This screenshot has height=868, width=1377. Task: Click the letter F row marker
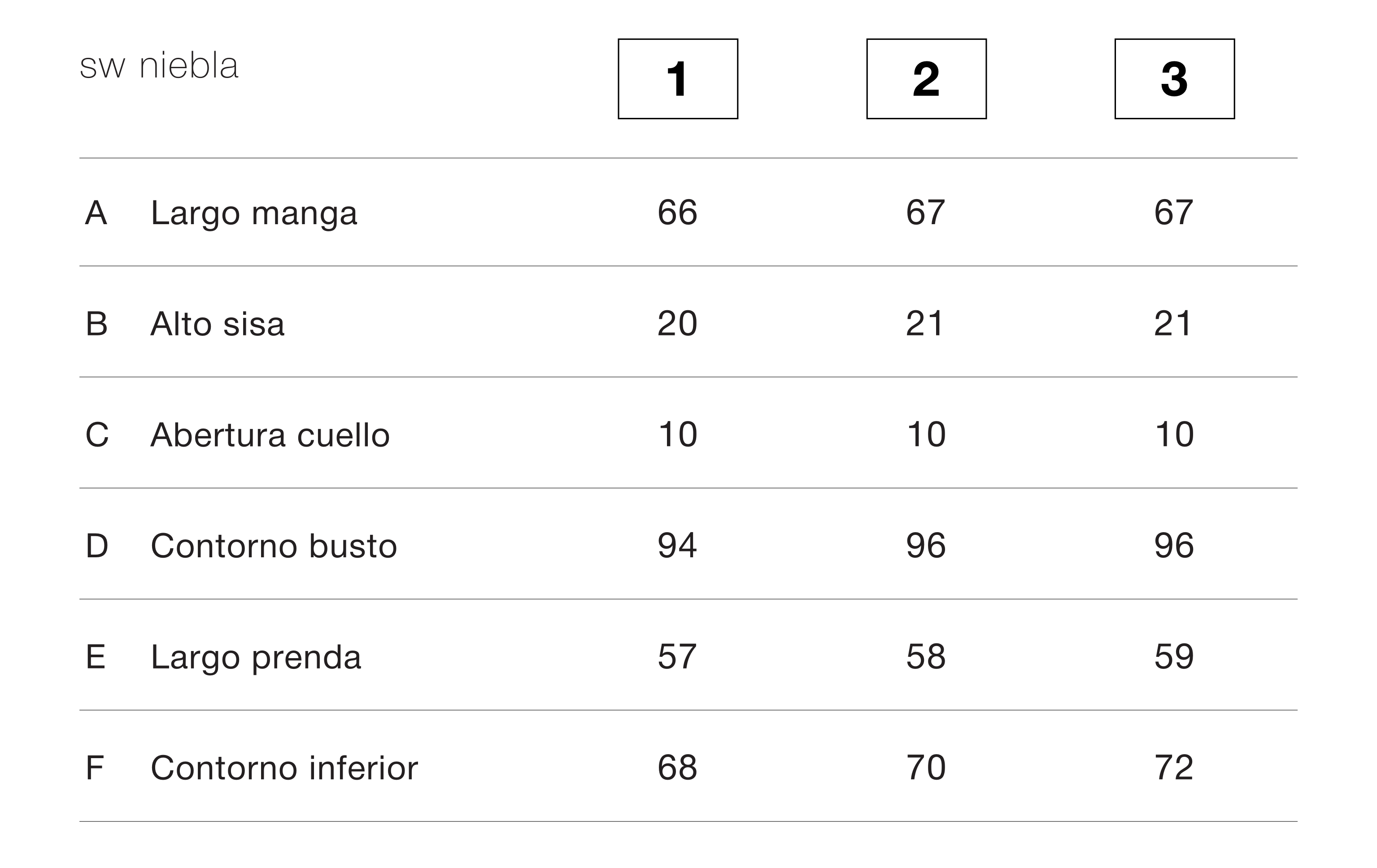click(94, 768)
